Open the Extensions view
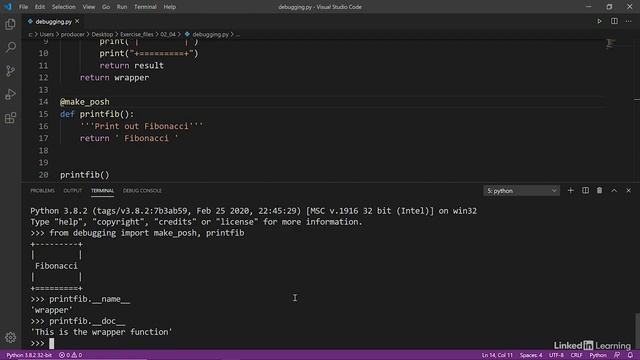The height and width of the screenshot is (360, 640). 11,118
